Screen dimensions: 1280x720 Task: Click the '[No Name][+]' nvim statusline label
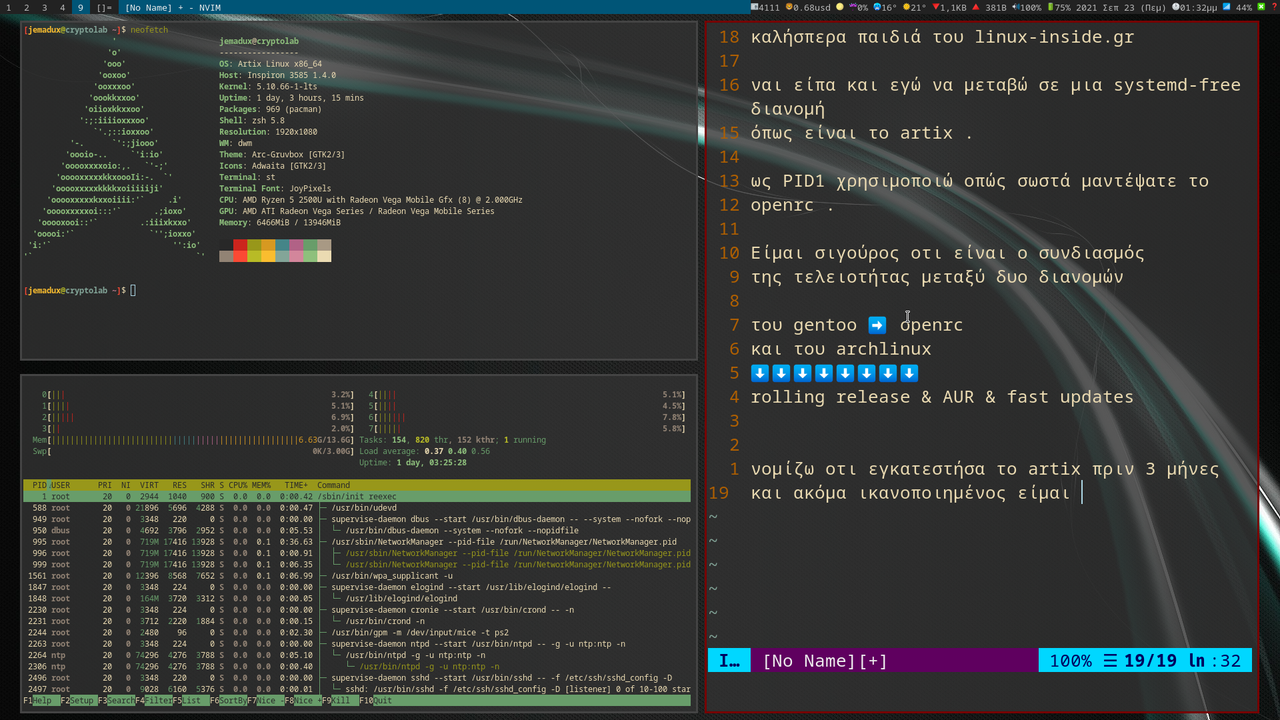[825, 661]
